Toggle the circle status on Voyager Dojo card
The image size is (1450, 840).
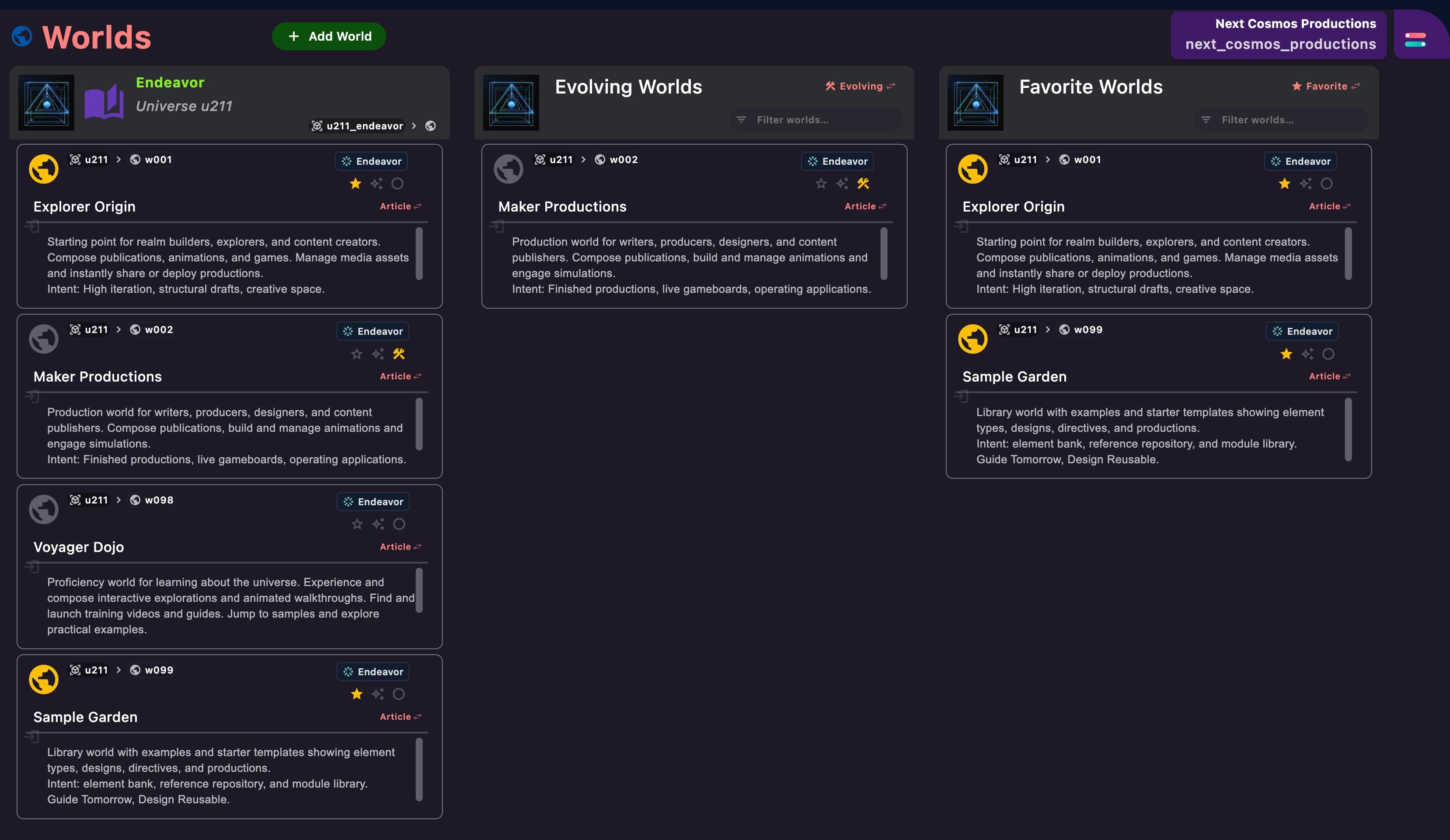tap(399, 524)
